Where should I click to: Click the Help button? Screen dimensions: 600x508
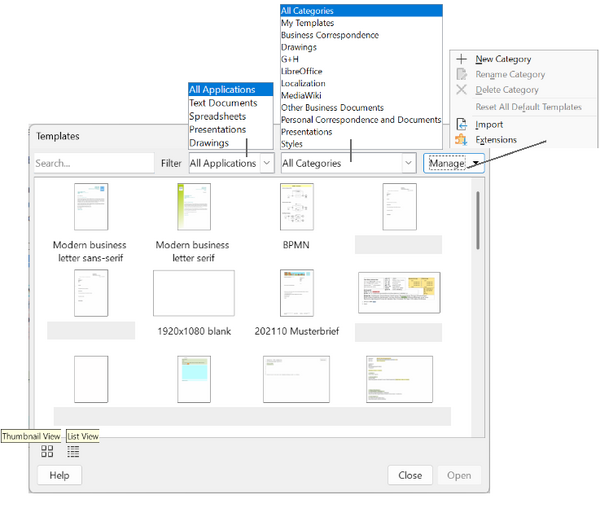[x=59, y=475]
